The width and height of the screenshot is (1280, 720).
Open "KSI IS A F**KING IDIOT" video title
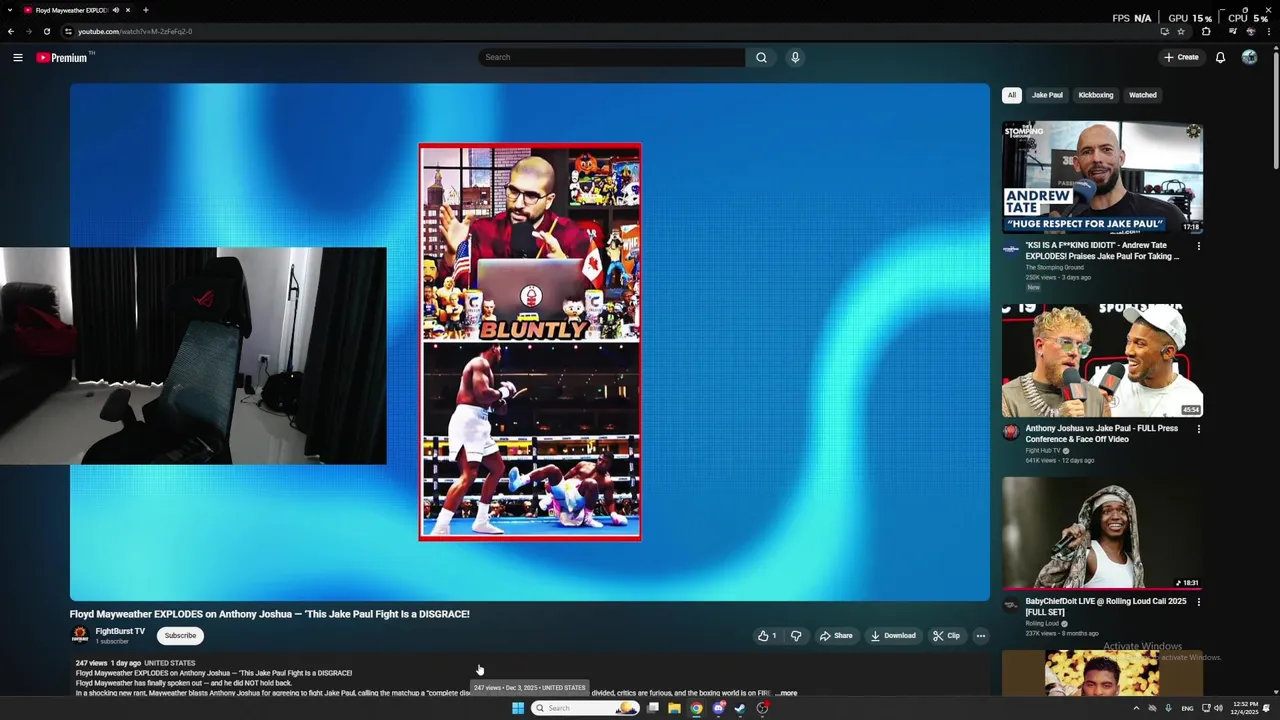coord(1102,251)
